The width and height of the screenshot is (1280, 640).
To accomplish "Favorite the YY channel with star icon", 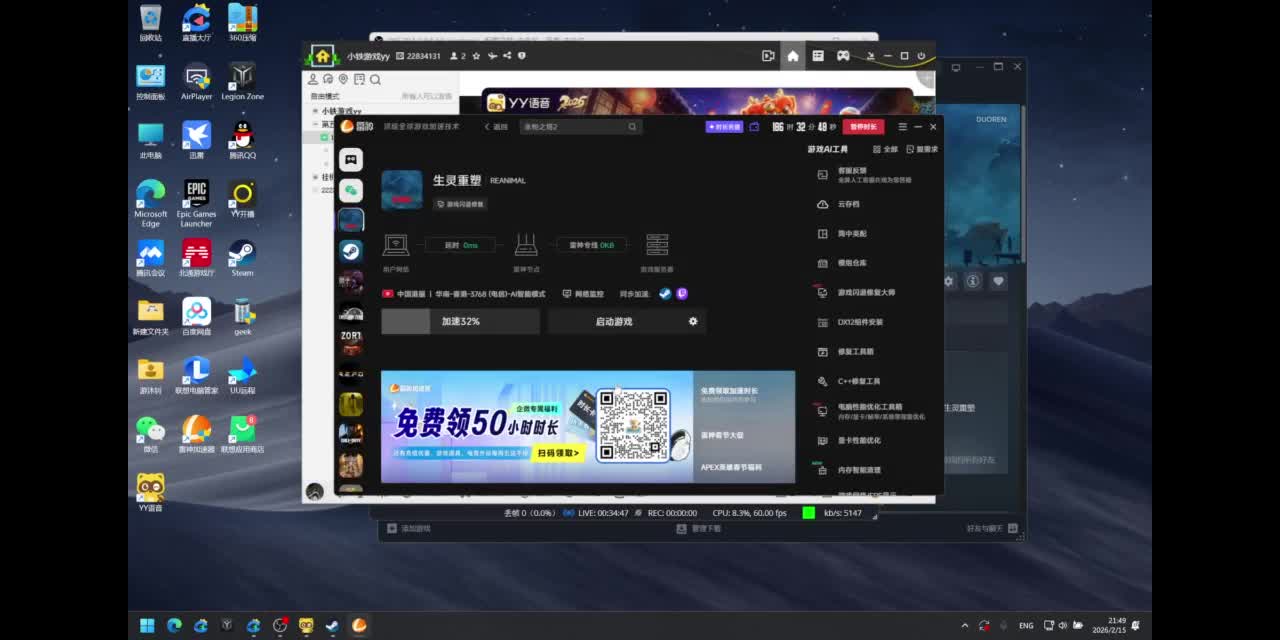I will (477, 56).
